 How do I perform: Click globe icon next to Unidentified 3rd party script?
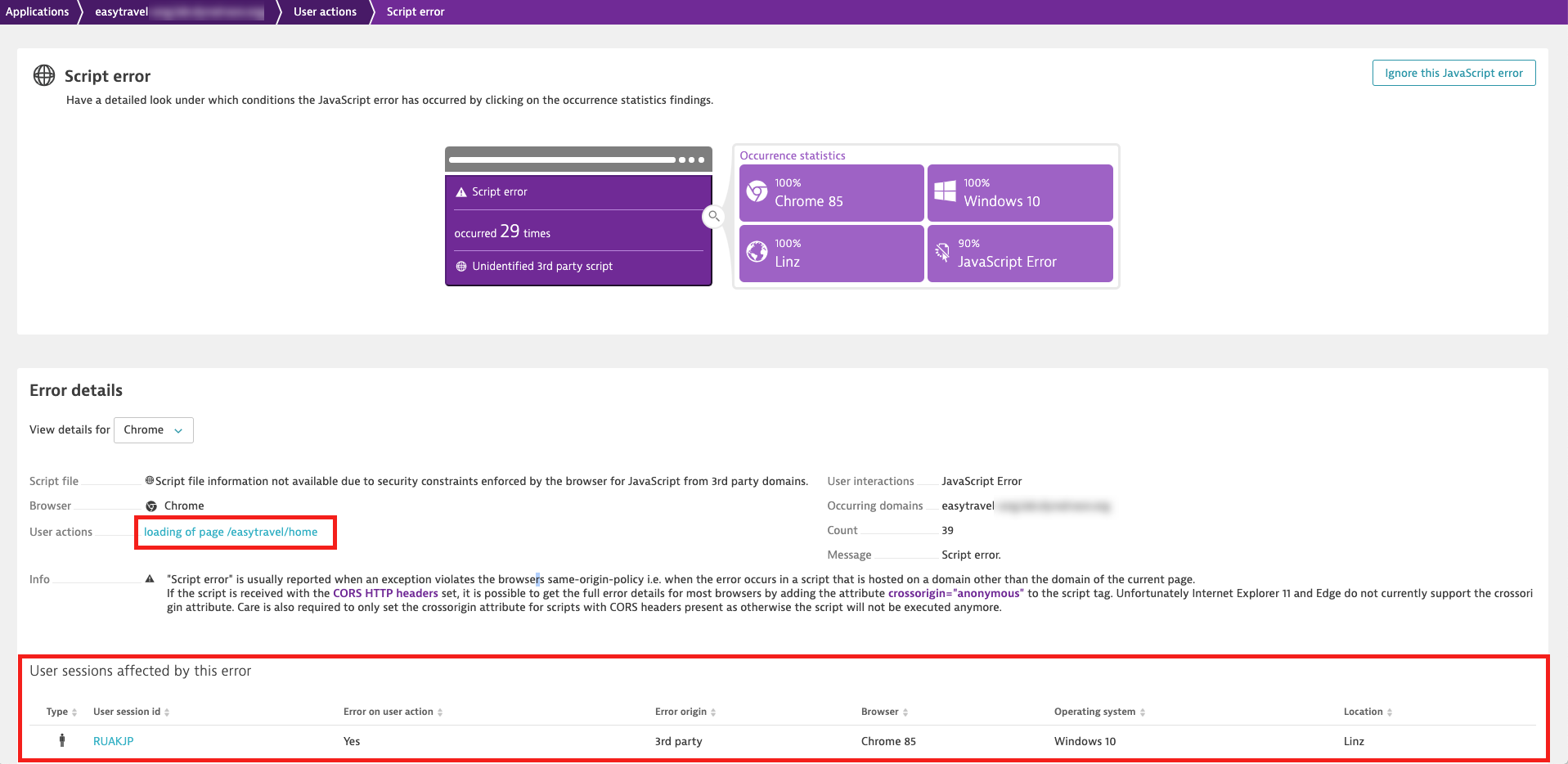(x=461, y=267)
